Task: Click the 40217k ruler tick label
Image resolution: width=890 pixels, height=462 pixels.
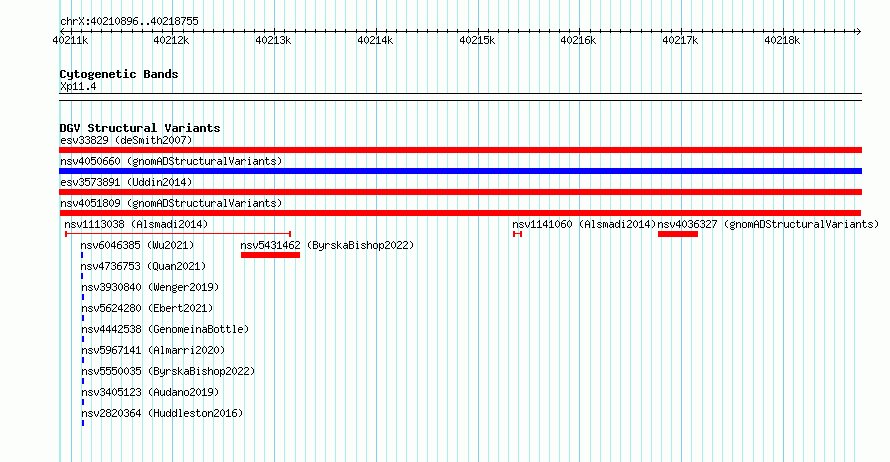Action: pyautogui.click(x=680, y=40)
